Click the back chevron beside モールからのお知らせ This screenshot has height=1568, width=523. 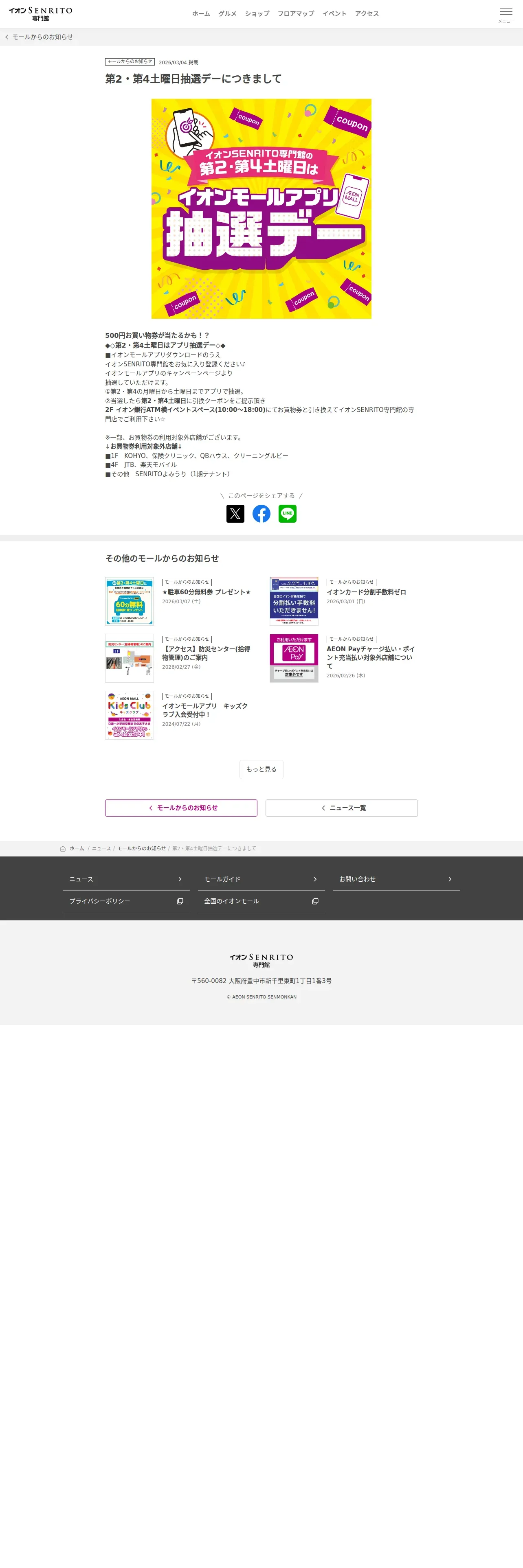click(7, 37)
